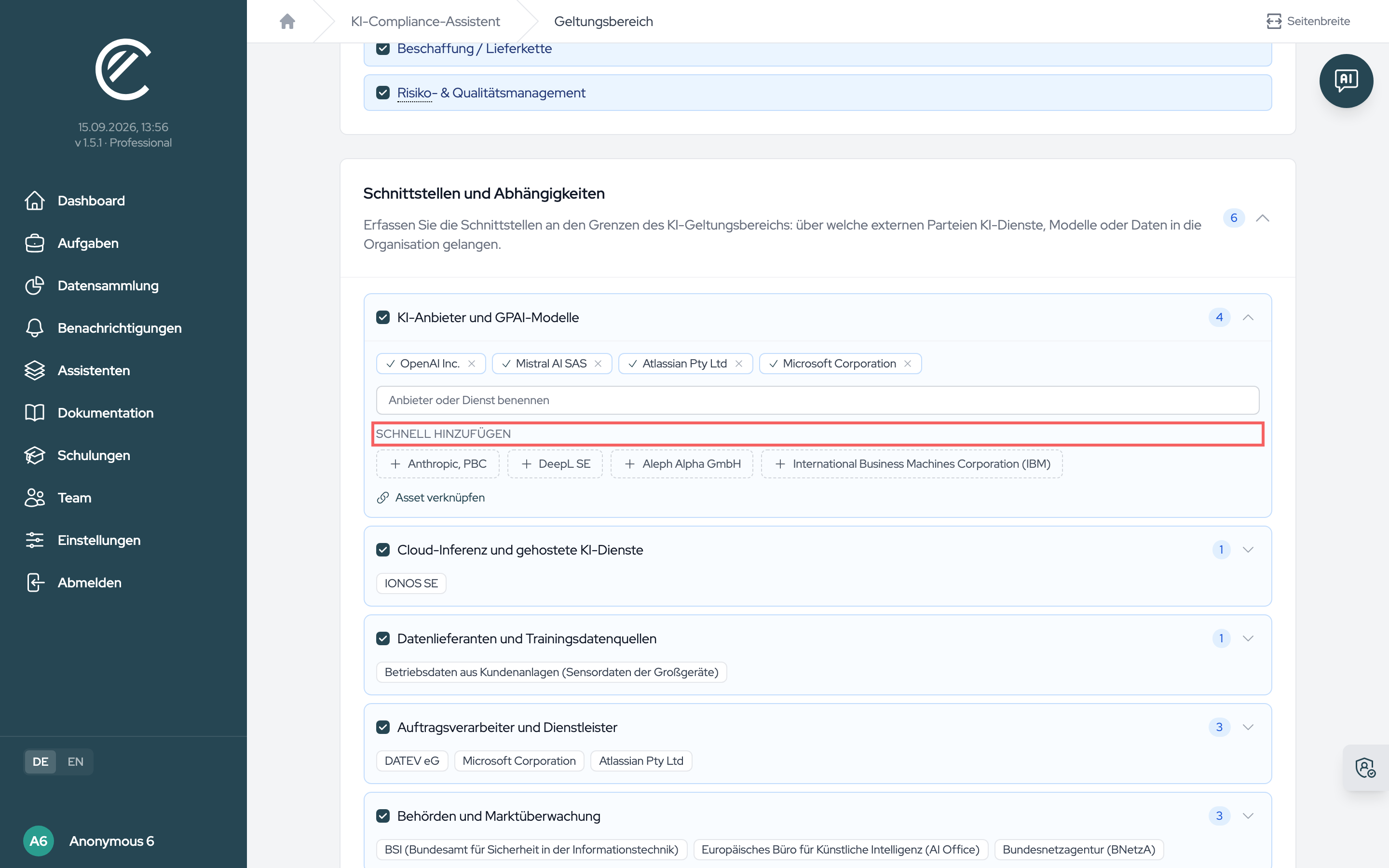
Task: Quick-add Anthropic, PBC
Action: 437,464
